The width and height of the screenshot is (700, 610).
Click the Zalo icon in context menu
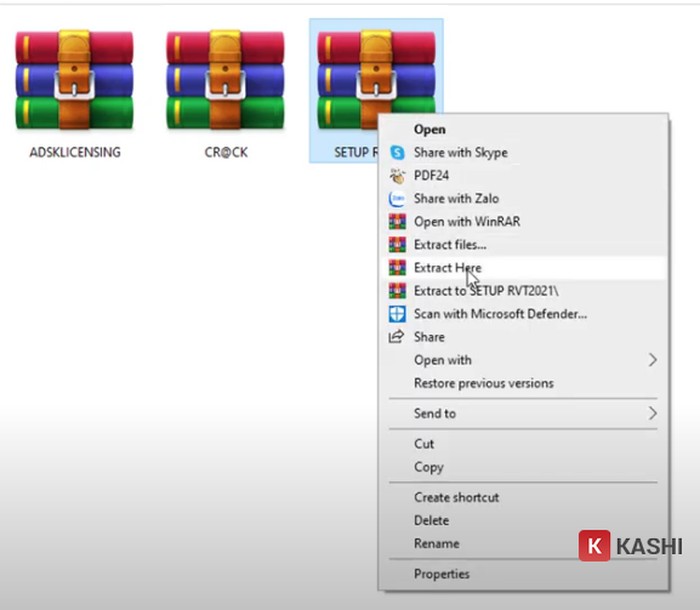pyautogui.click(x=397, y=199)
